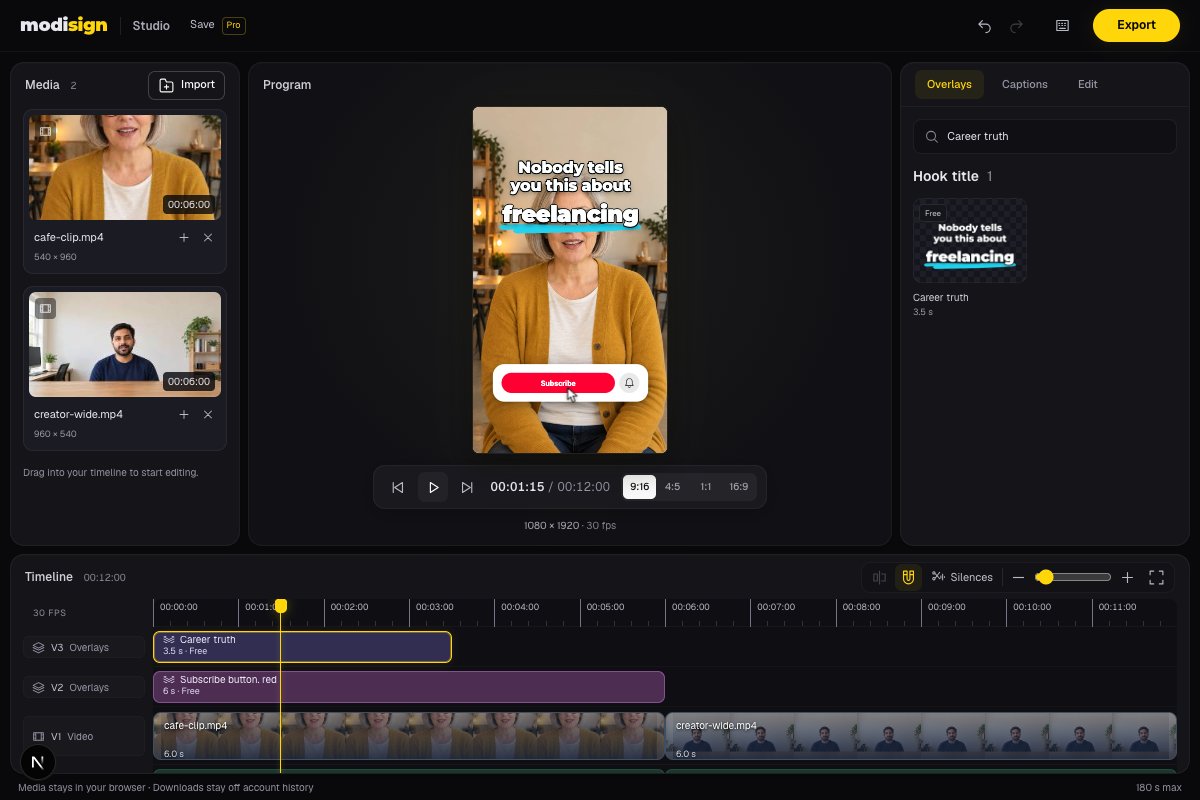Click the Import media button
Image resolution: width=1200 pixels, height=800 pixels.
coord(186,85)
